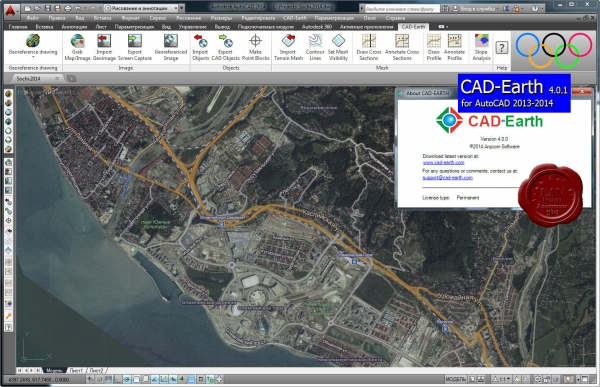Viewport: 600px width, 387px height.
Task: Click the Plot printer icon in quick access toolbar
Action: [x=68, y=8]
